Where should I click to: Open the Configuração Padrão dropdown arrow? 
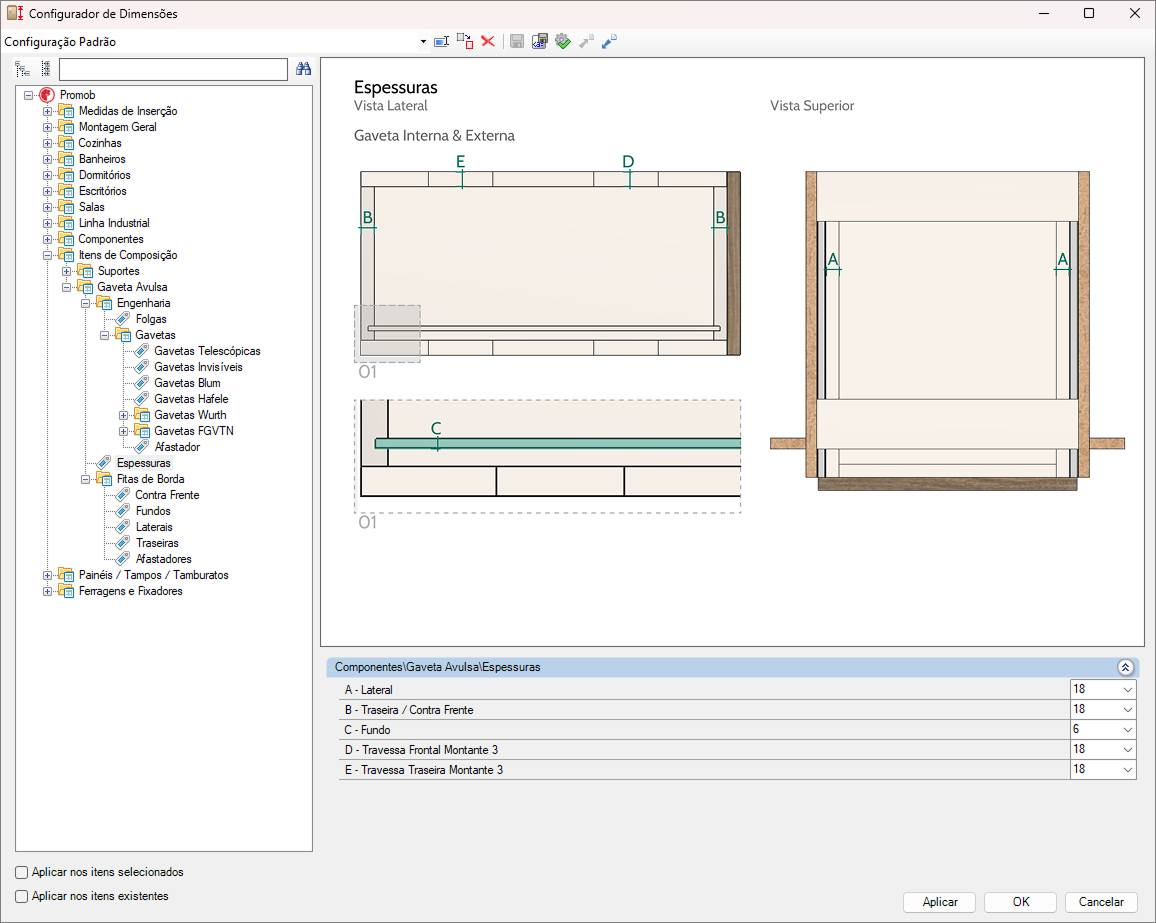pyautogui.click(x=423, y=42)
